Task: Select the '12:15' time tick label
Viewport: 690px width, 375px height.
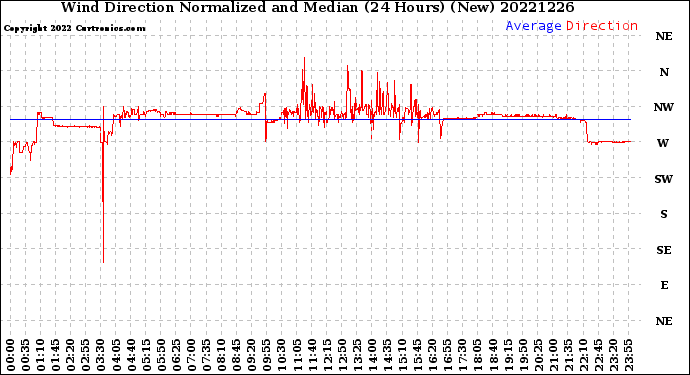Action: [327, 355]
